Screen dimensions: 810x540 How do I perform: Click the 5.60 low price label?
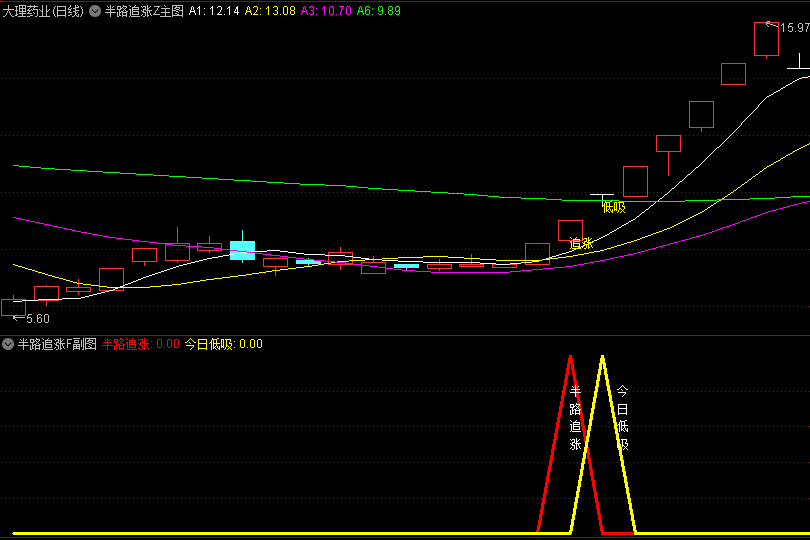pyautogui.click(x=36, y=318)
